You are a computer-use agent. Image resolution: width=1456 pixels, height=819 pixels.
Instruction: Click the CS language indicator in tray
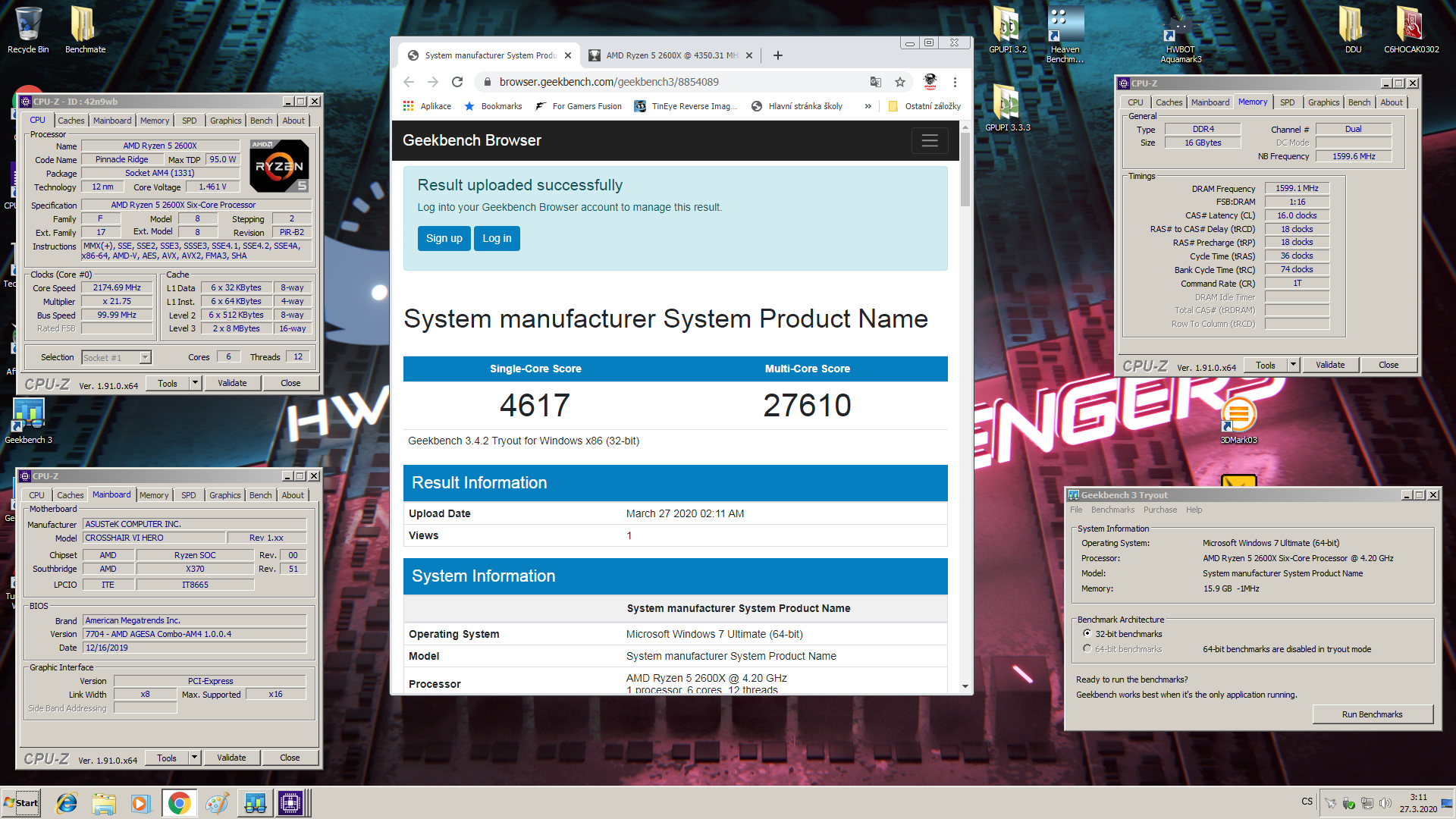pos(1307,802)
